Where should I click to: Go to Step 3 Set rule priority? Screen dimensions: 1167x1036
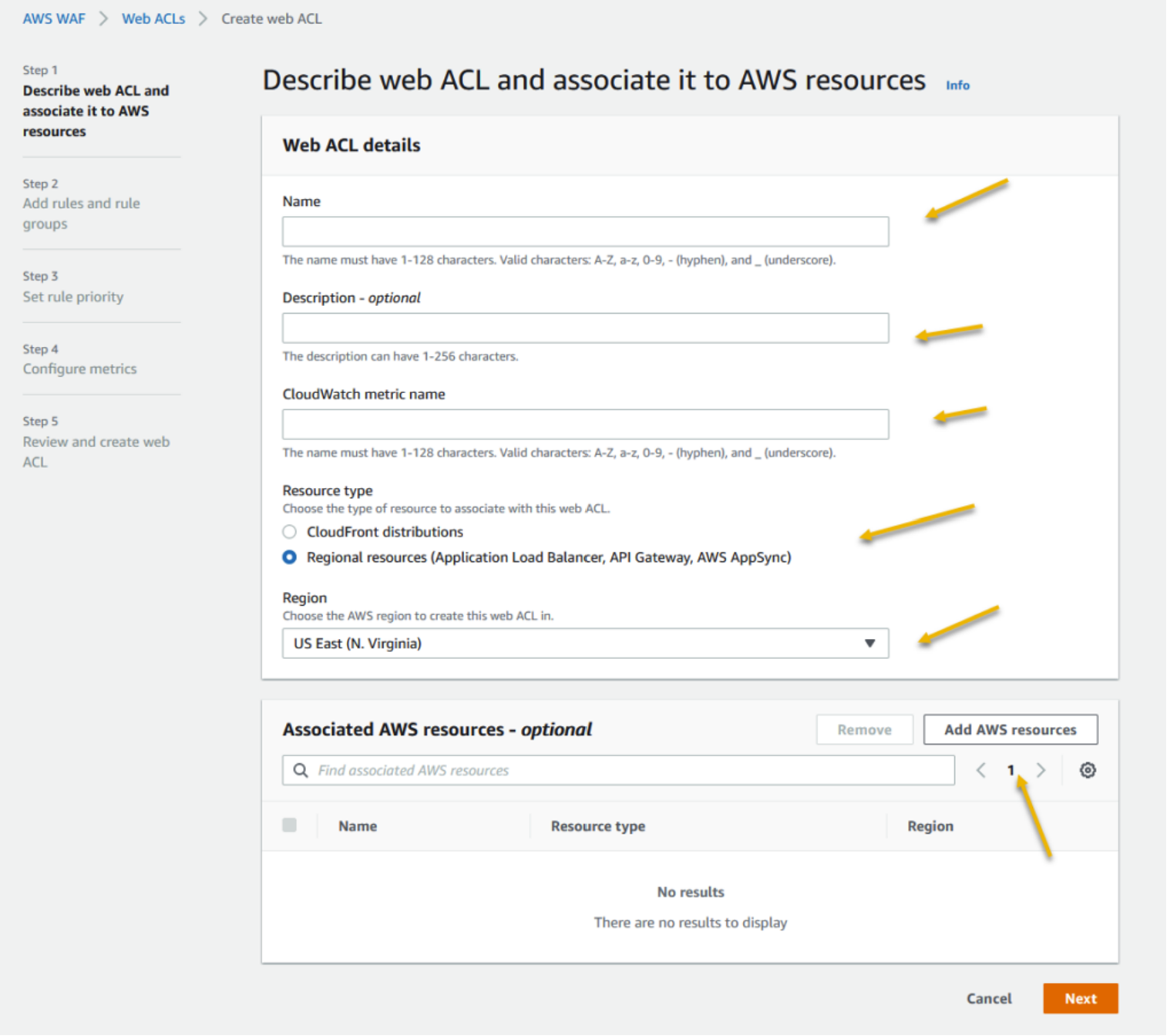pos(73,297)
